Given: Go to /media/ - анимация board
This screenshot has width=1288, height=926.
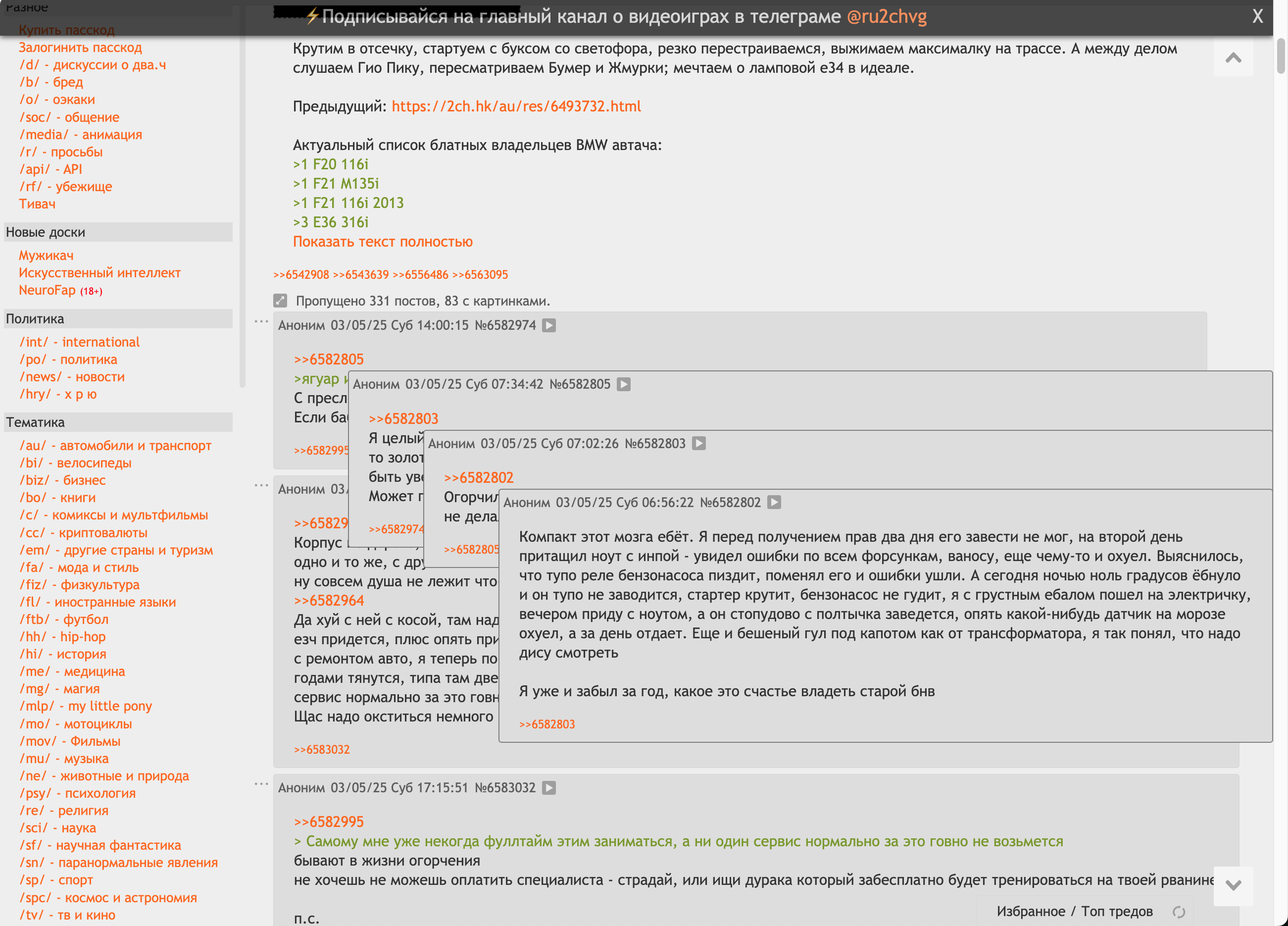Looking at the screenshot, I should click(x=81, y=135).
